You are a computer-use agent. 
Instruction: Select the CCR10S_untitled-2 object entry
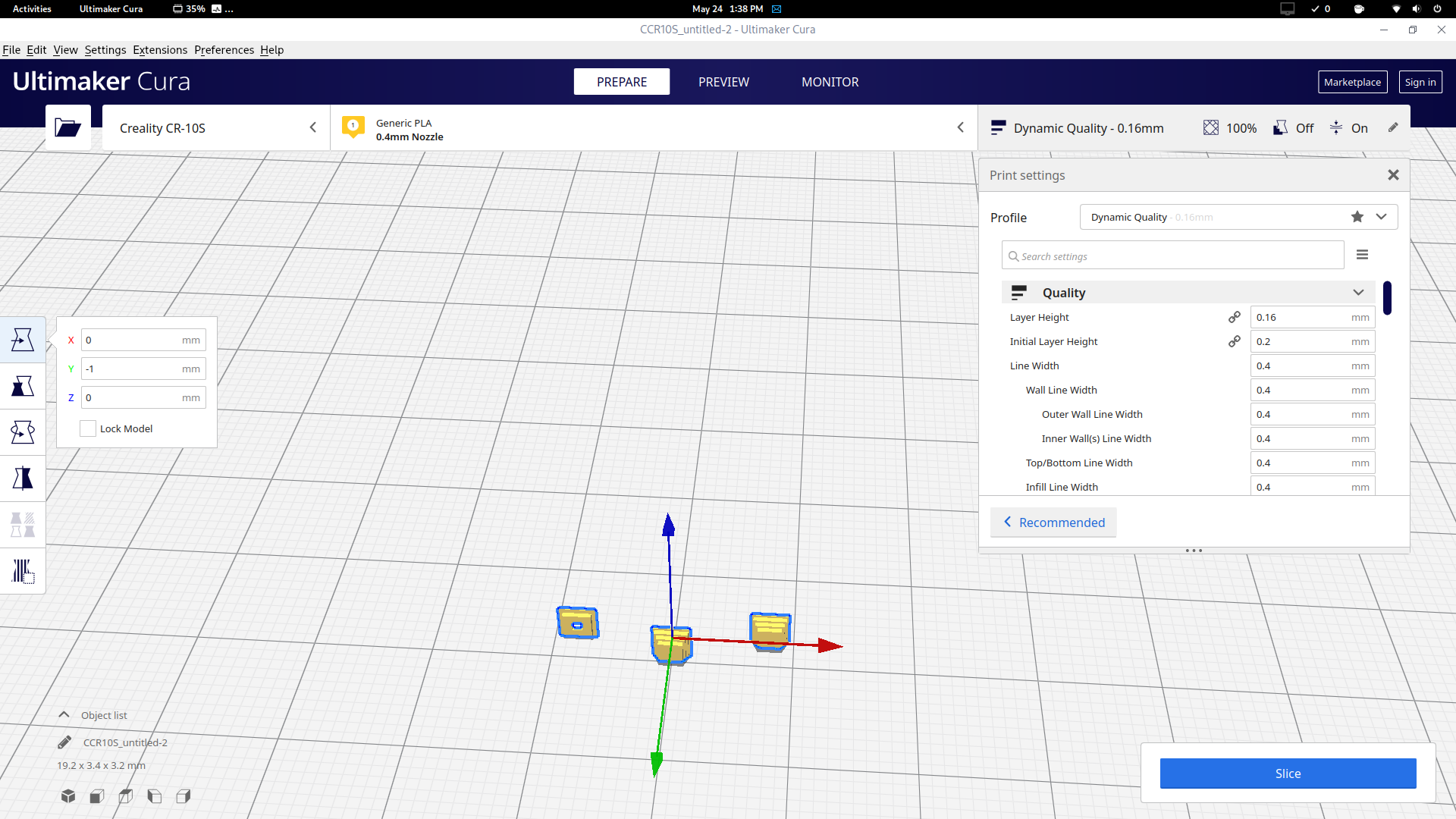coord(125,742)
